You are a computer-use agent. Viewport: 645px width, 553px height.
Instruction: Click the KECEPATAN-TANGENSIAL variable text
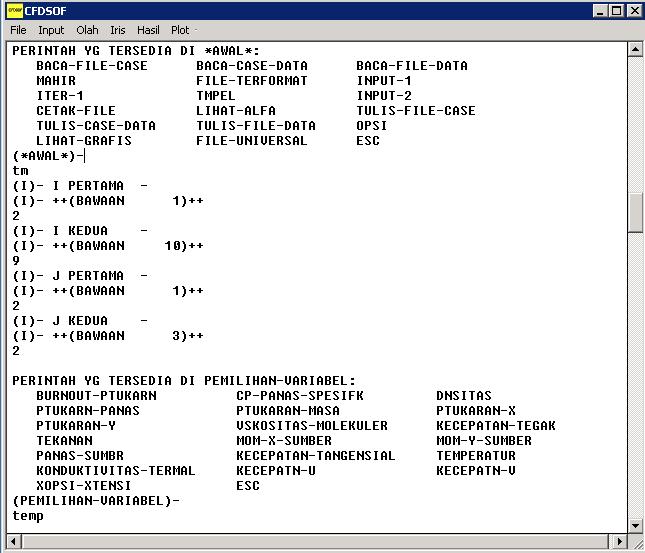click(316, 456)
